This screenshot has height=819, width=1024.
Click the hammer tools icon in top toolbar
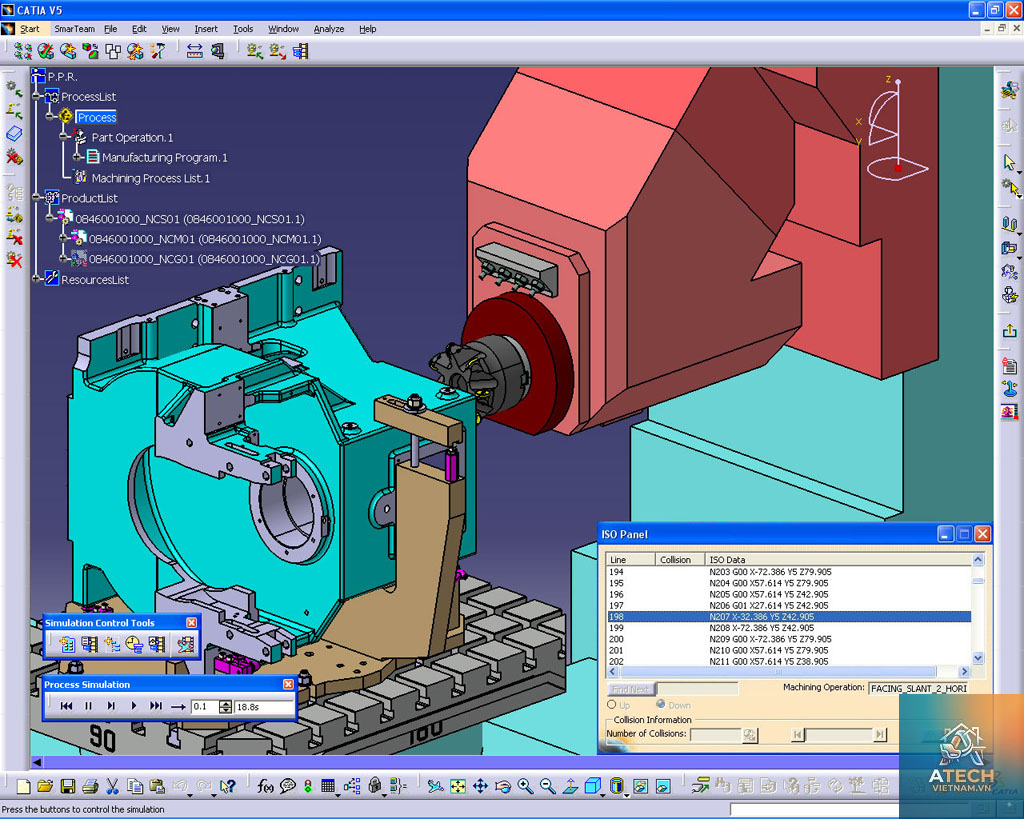(x=158, y=51)
